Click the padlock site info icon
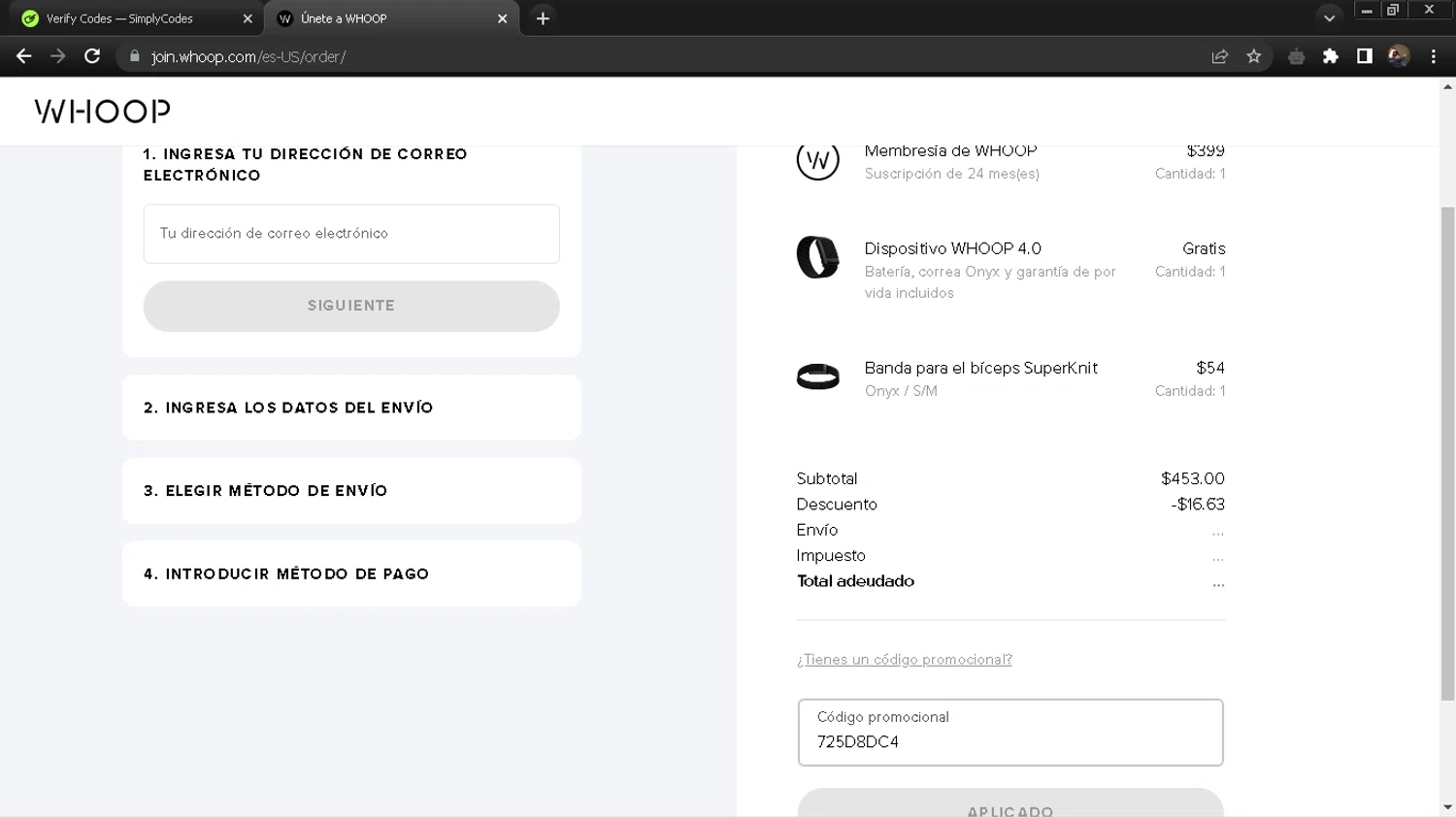1456x818 pixels. [x=135, y=56]
